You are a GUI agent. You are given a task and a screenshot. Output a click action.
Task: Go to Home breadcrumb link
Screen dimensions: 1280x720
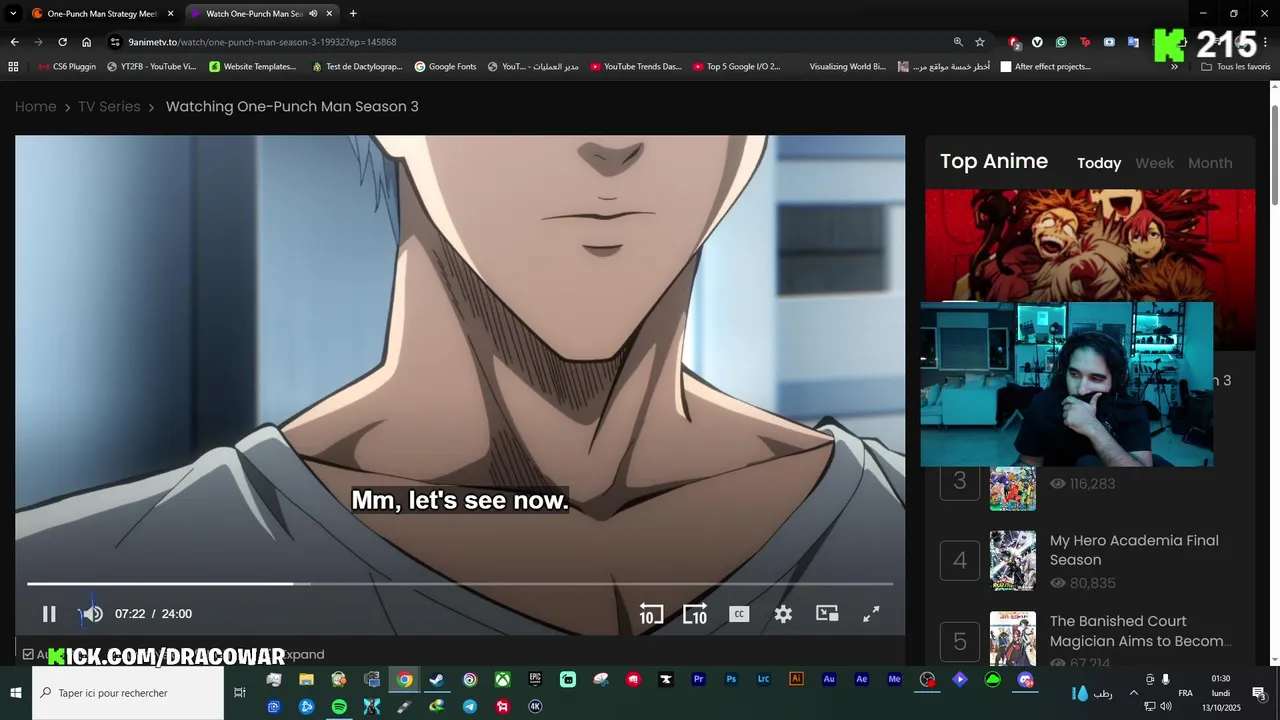(35, 106)
